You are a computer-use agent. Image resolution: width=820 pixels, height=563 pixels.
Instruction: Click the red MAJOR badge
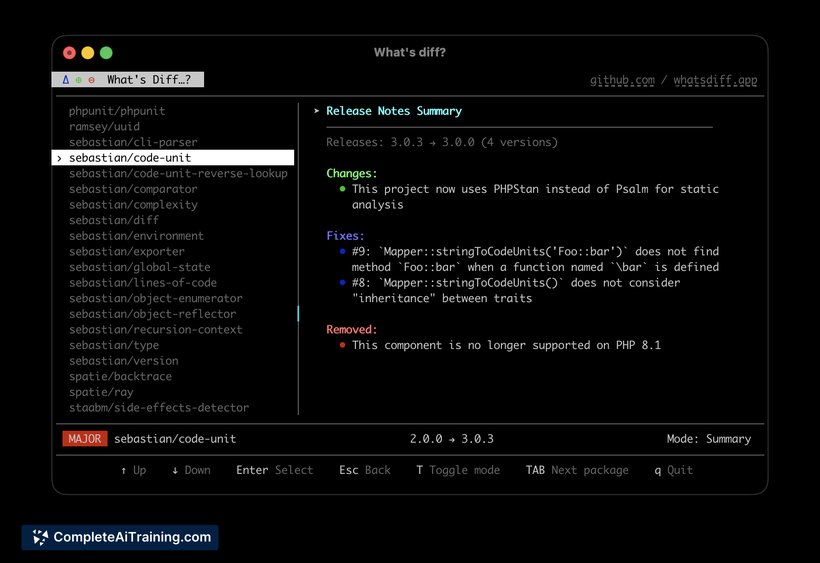(x=84, y=439)
